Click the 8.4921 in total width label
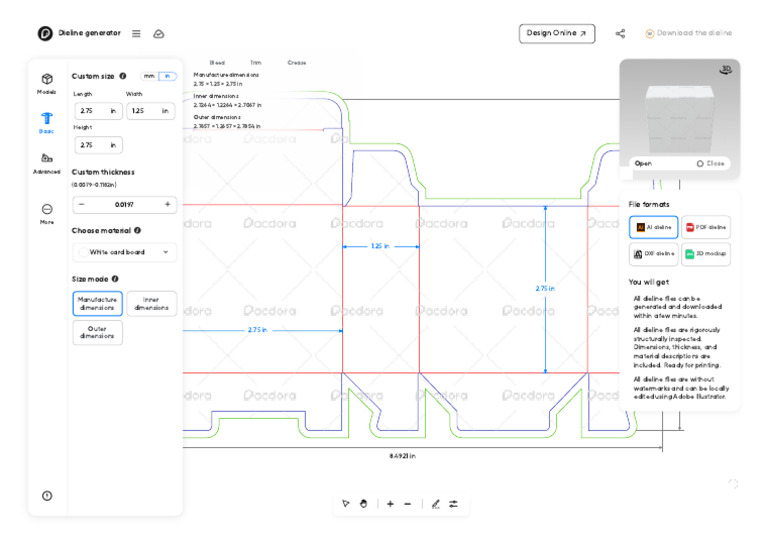768x543 pixels. click(403, 456)
